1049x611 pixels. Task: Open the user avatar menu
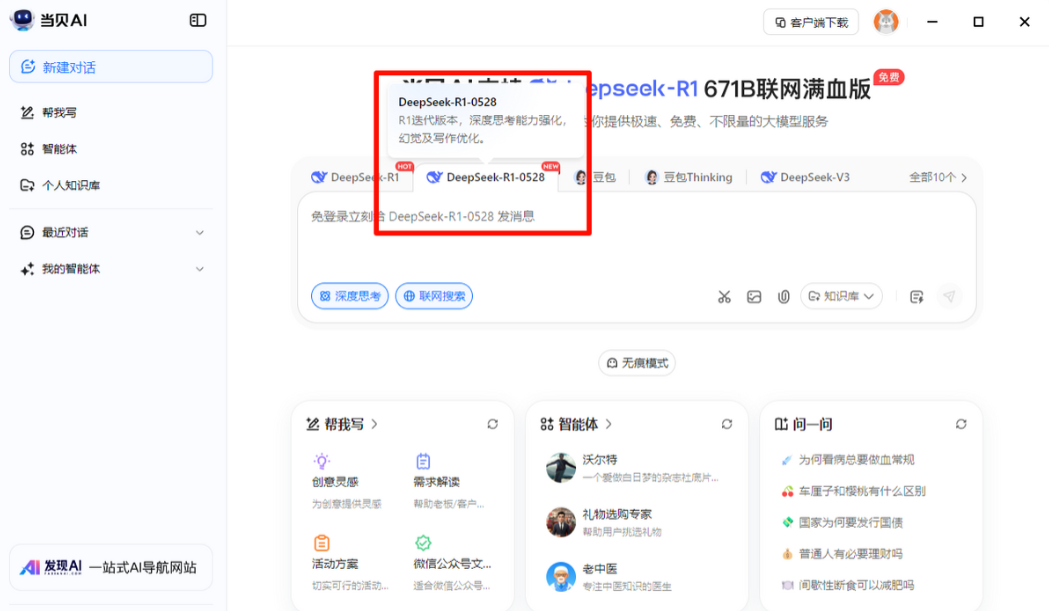(886, 21)
